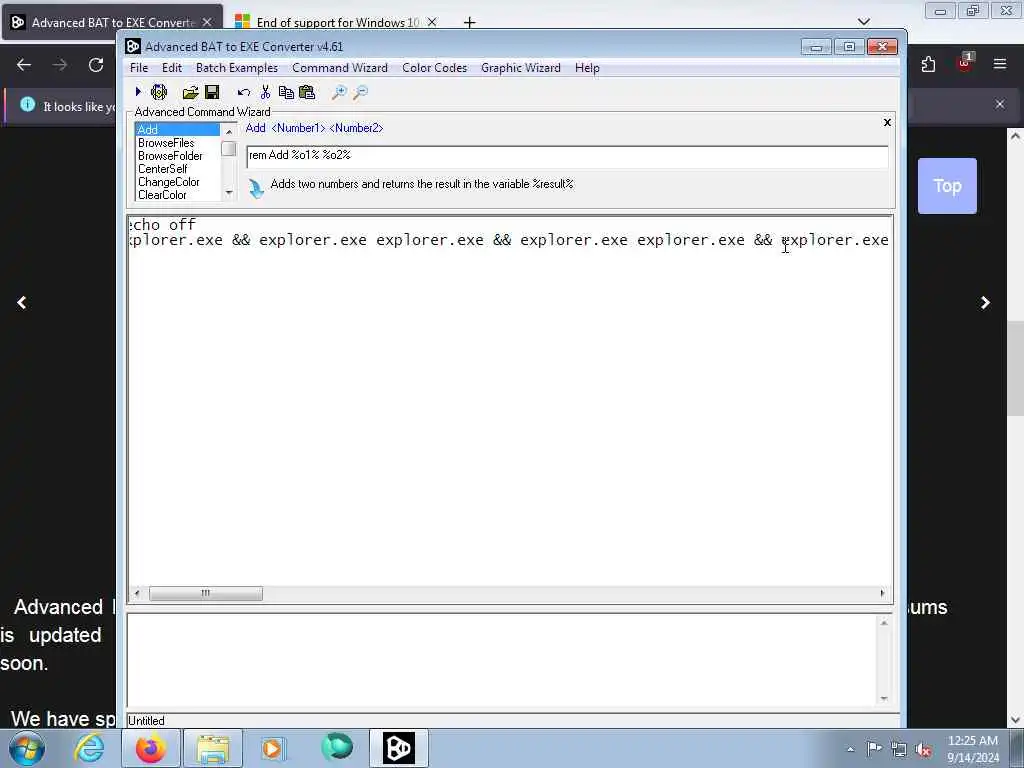Select BrowseFolder in the command list
Viewport: 1024px width, 768px height.
177,155
